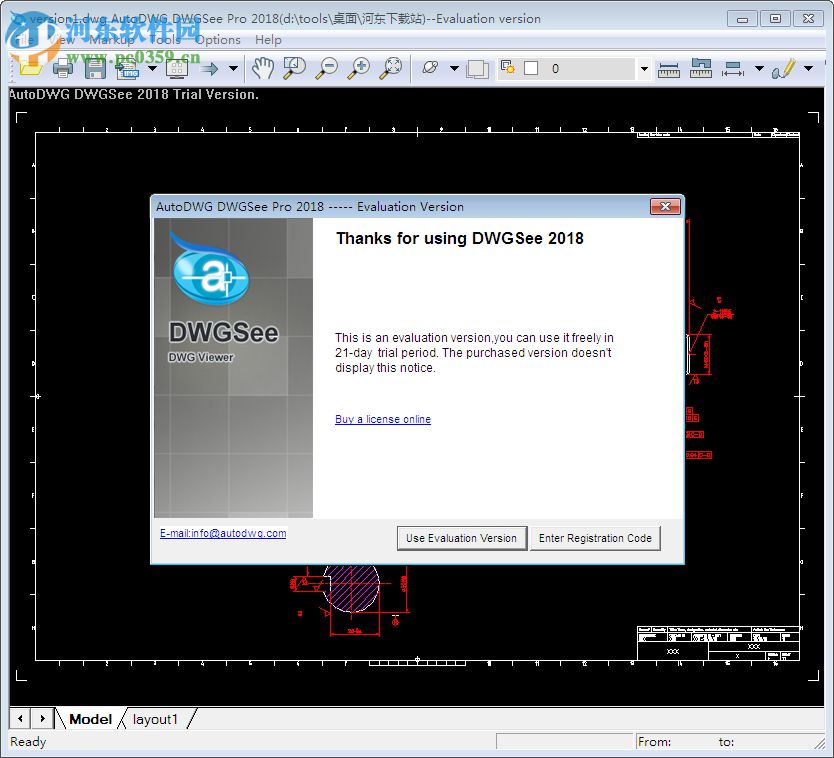This screenshot has height=758, width=834.
Task: Select the measure length ruler tool
Action: pos(669,70)
